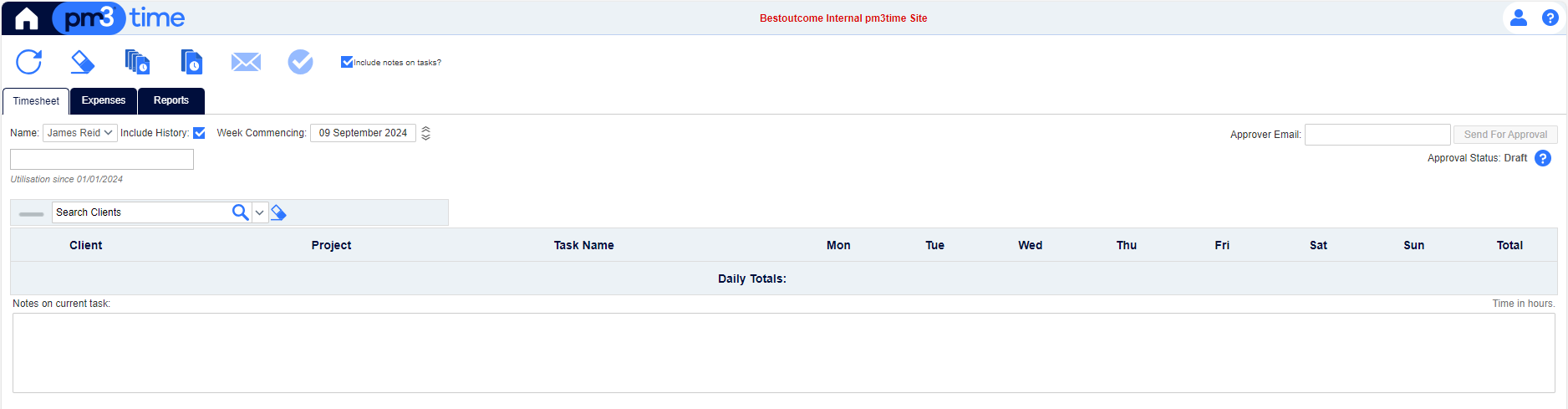Screen dimensions: 1568x409
Task: Click the multiple-sheets copy timesheet icon
Action: (x=137, y=62)
